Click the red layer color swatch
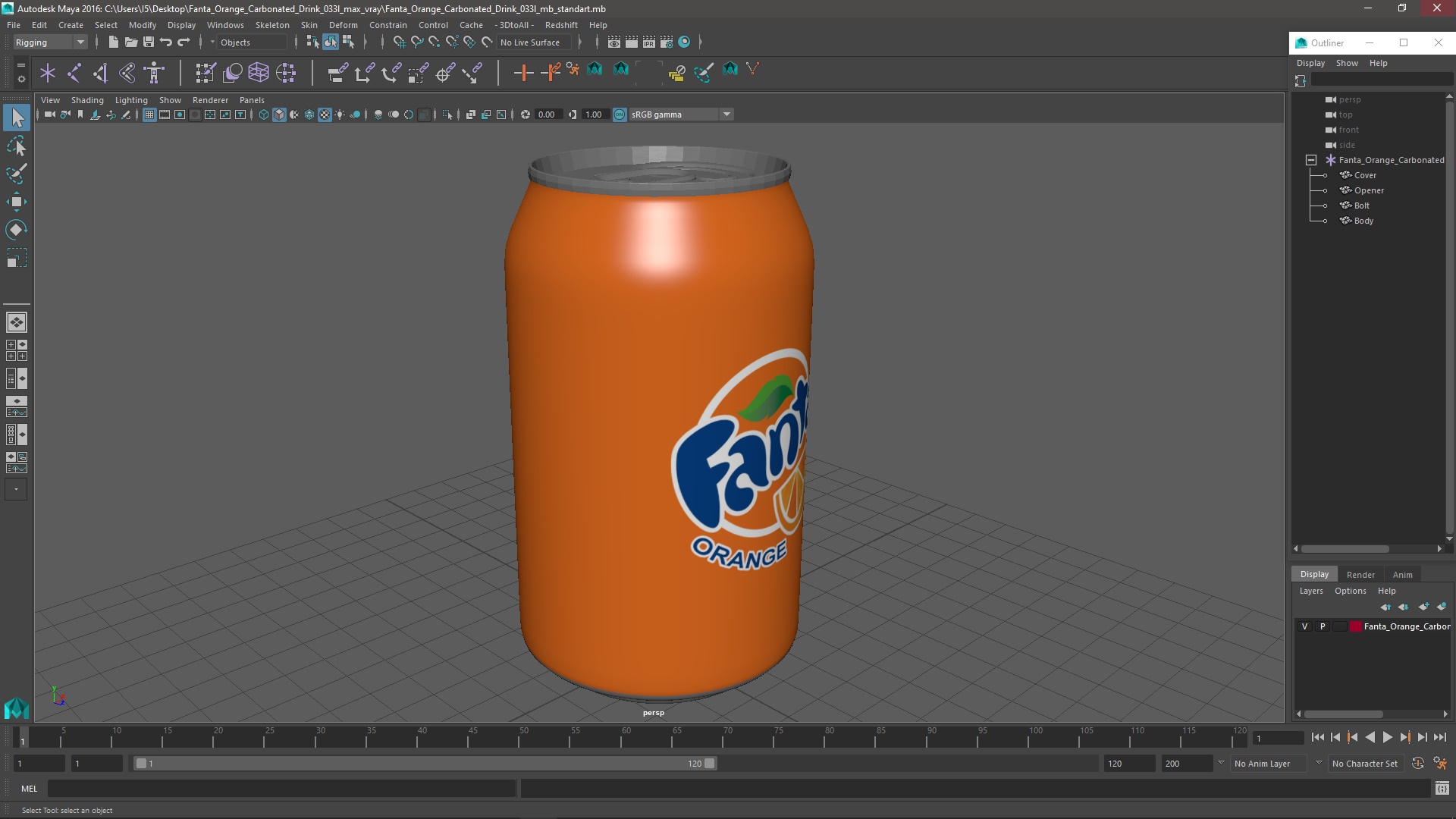The image size is (1456, 819). click(1356, 626)
